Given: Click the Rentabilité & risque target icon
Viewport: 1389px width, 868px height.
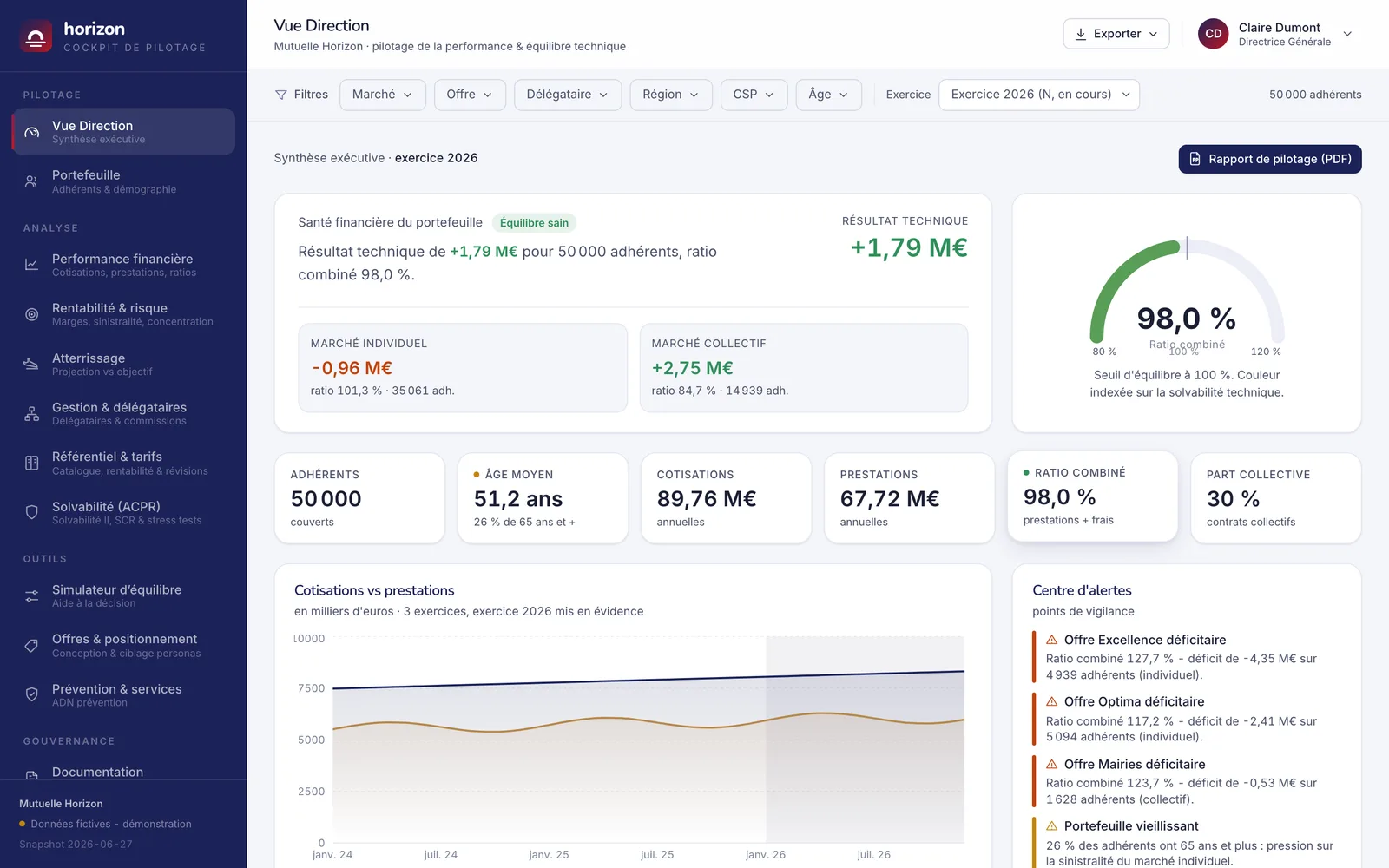Looking at the screenshot, I should click(x=31, y=314).
